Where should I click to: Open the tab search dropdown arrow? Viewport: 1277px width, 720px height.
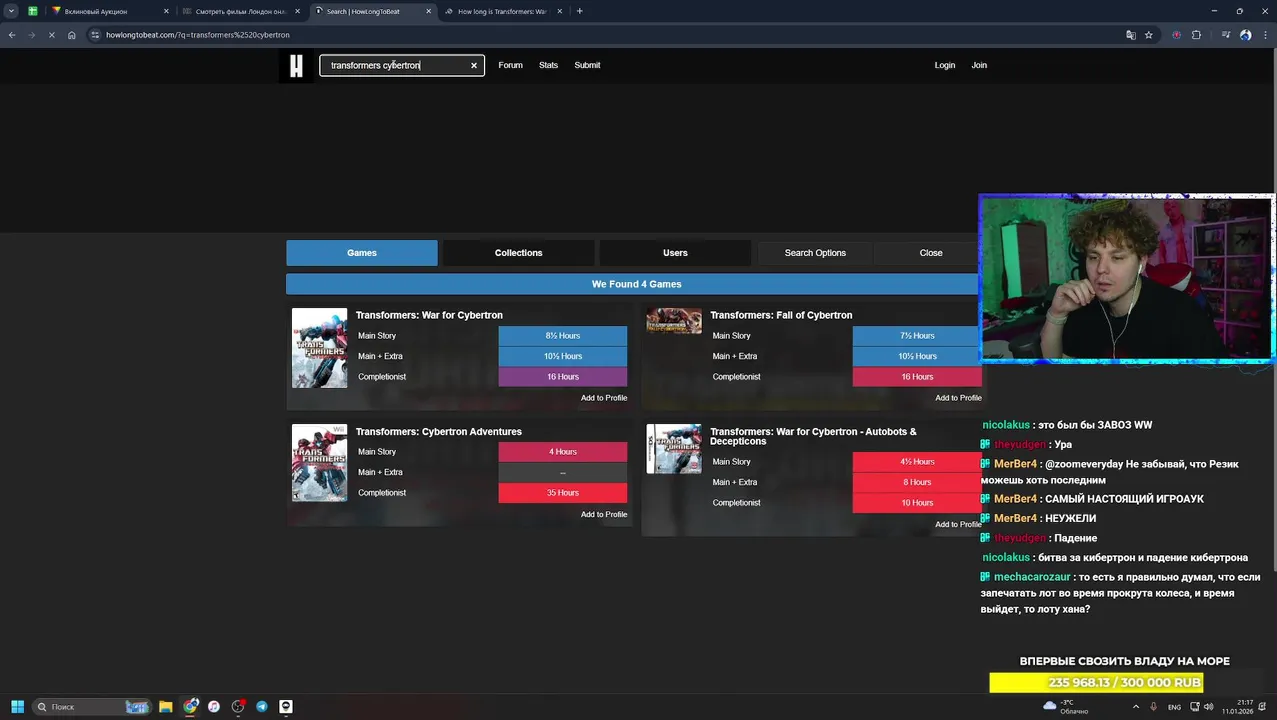point(11,11)
